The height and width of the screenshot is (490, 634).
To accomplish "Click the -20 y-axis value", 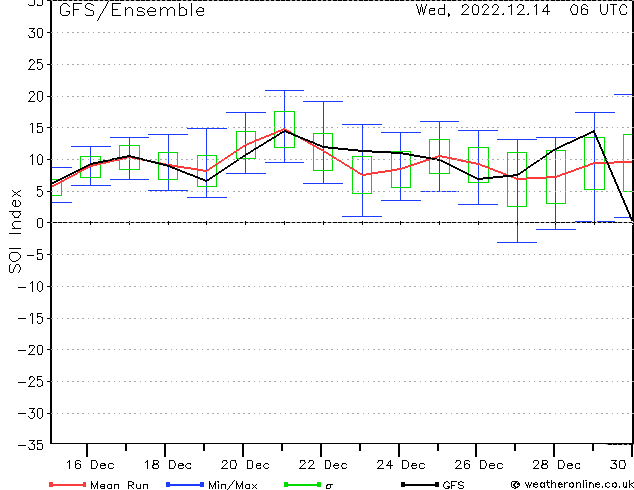I will tap(31, 350).
